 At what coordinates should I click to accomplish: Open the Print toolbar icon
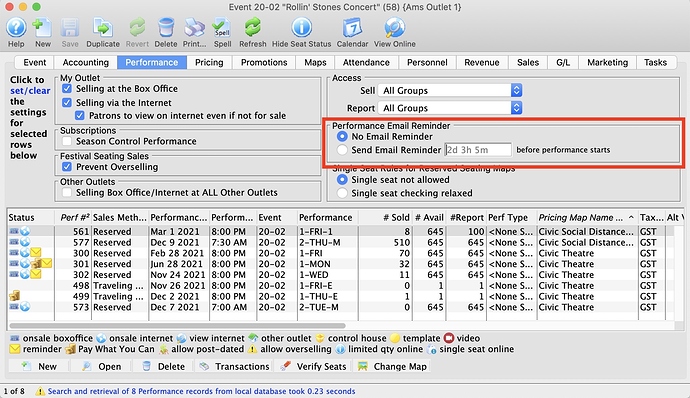tap(194, 28)
